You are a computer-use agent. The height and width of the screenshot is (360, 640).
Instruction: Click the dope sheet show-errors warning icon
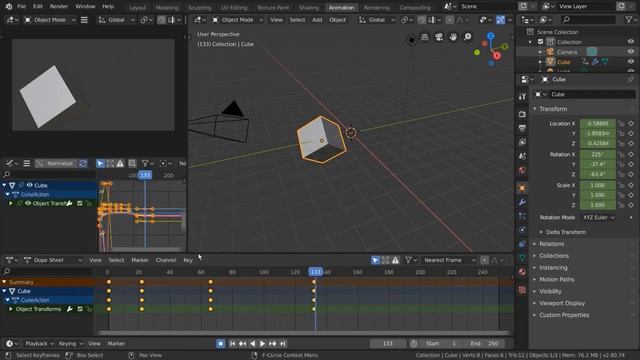coord(396,260)
